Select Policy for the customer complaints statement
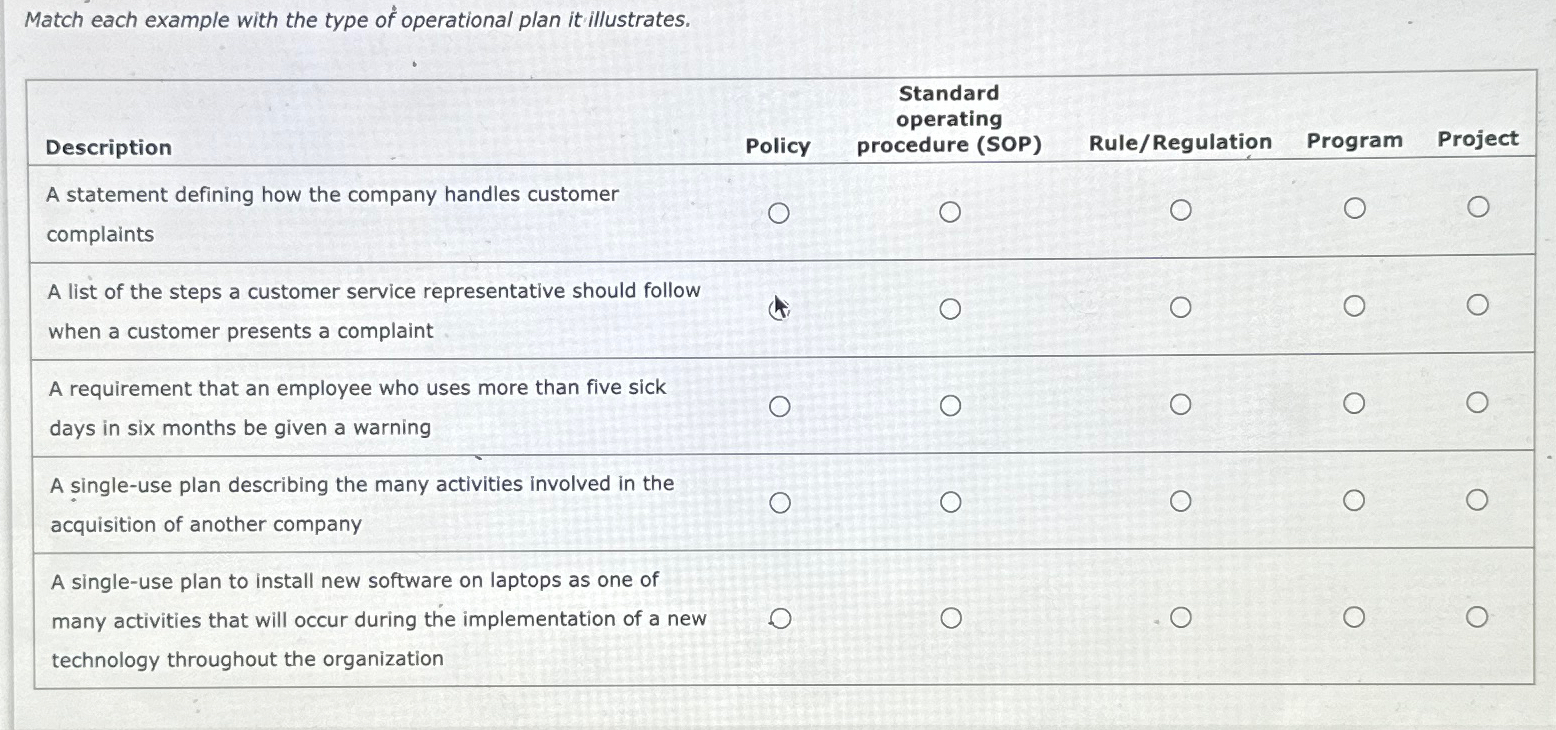Screen dimensions: 1556x730 click(x=781, y=211)
